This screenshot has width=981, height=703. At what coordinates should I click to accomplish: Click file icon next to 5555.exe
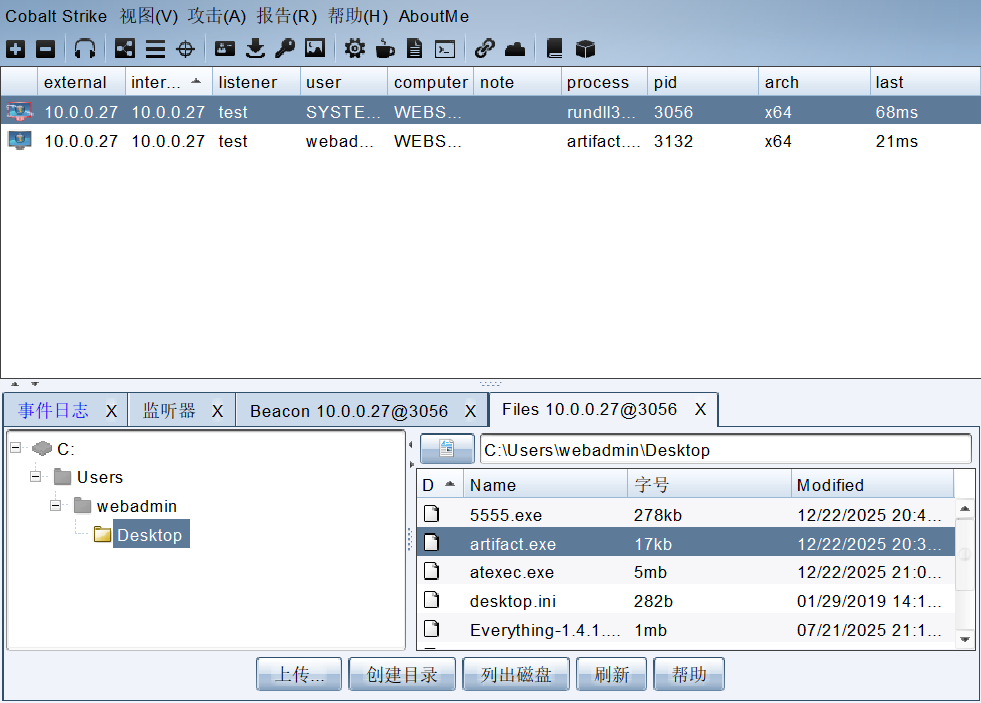(x=431, y=514)
